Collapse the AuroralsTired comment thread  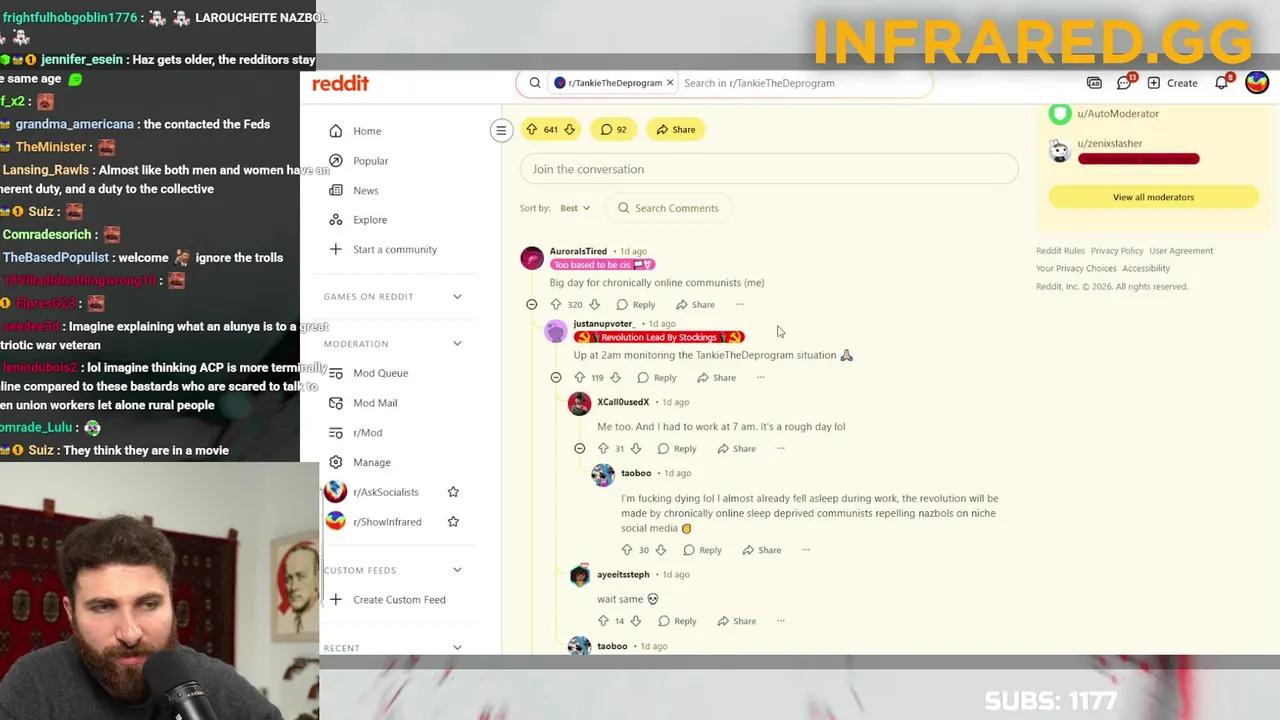(532, 305)
